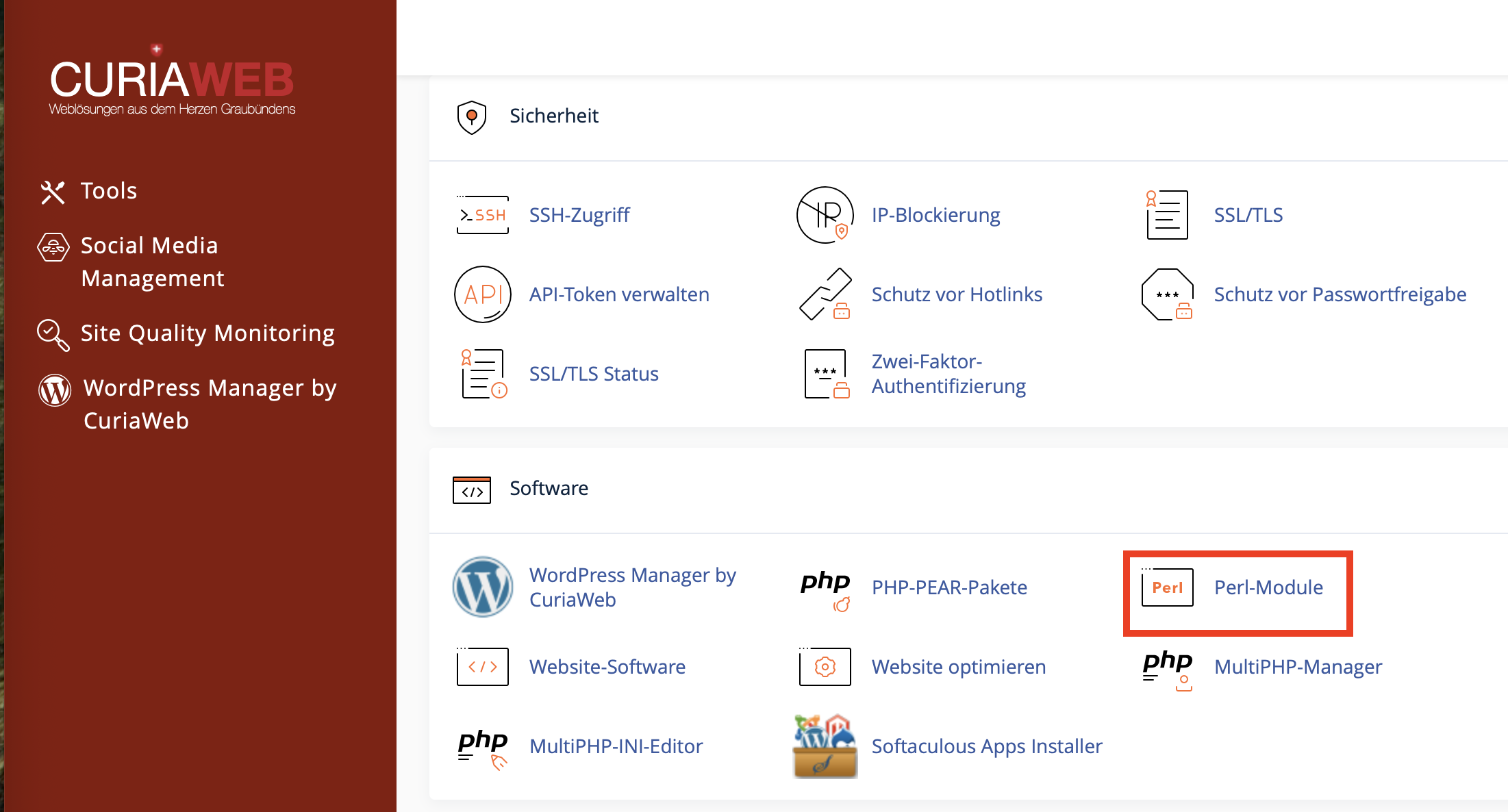Image resolution: width=1508 pixels, height=812 pixels.
Task: Open MultiPHP-INI-Editor link
Action: pos(616,746)
